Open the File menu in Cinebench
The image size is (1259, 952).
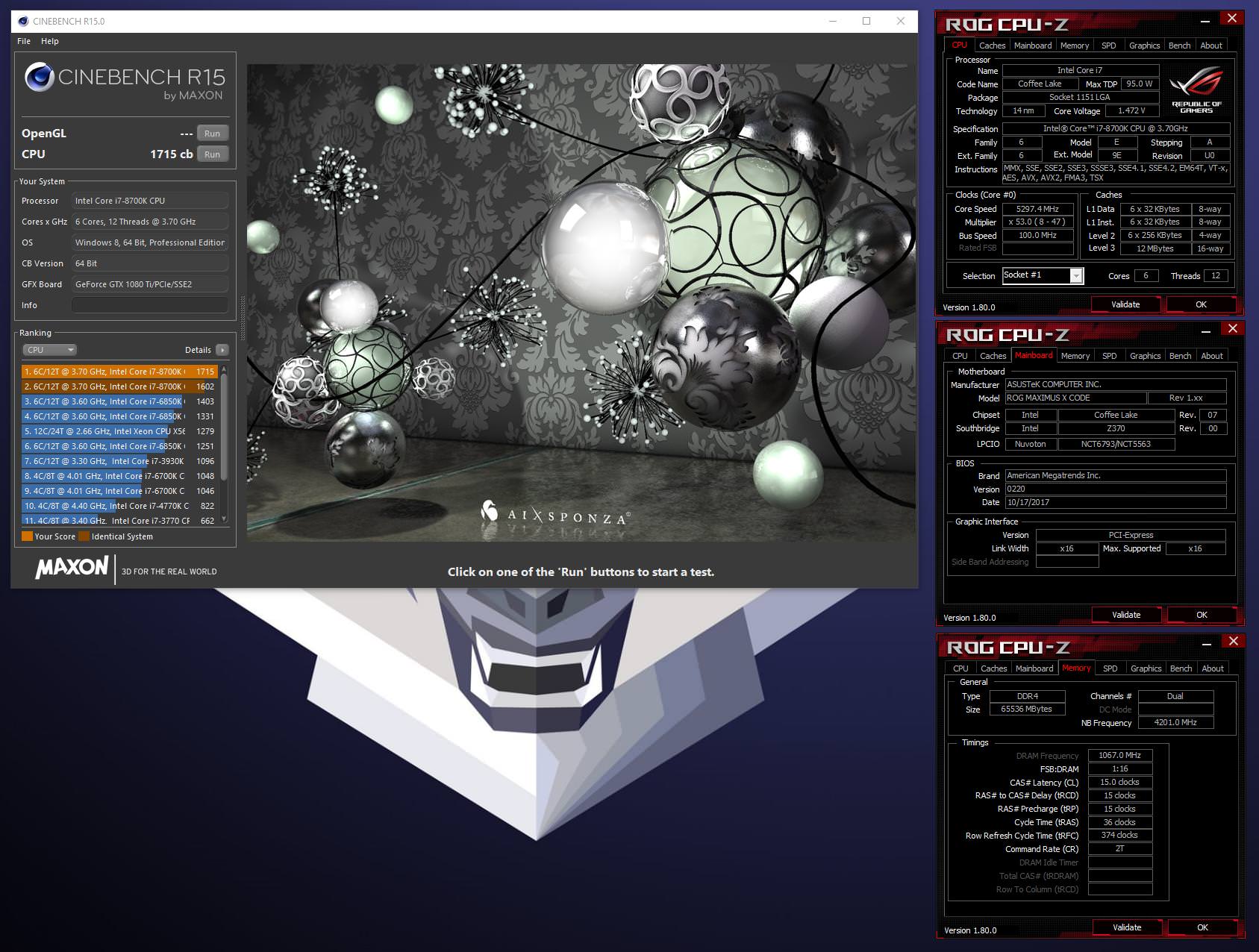24,41
